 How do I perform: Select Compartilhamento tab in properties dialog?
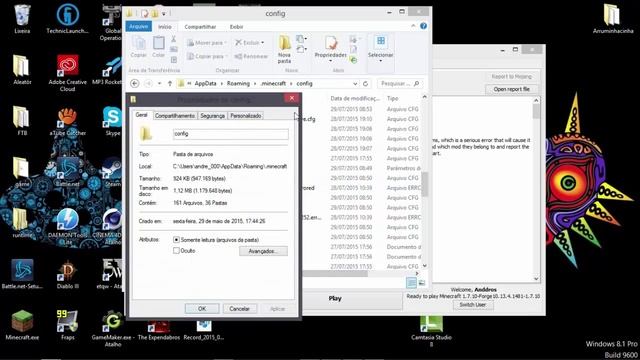point(175,116)
